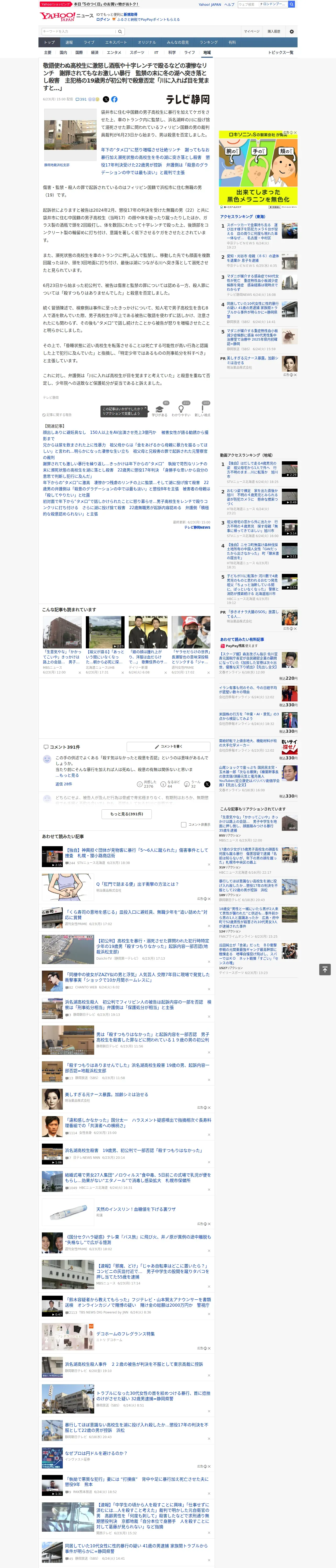Click なるほど reaction on first comment
This screenshot has width=336, height=1568.
[x=164, y=784]
